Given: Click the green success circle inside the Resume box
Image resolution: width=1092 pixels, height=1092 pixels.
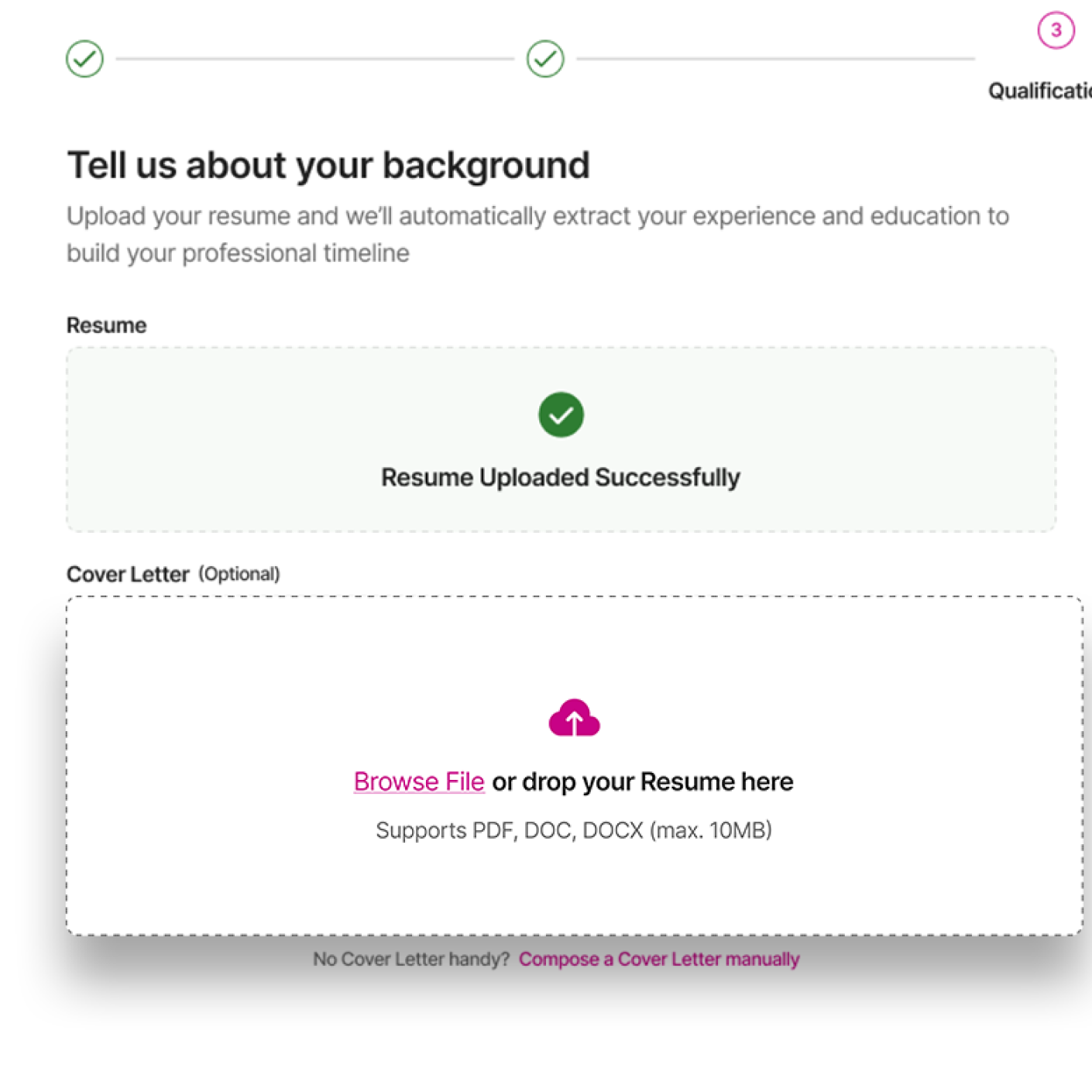Looking at the screenshot, I should (x=561, y=415).
